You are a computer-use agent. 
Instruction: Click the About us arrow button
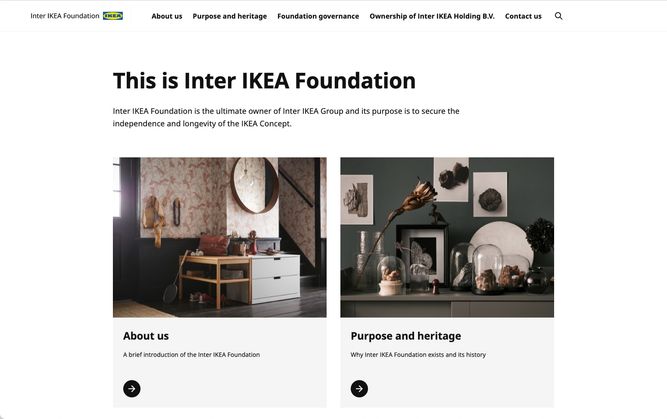click(132, 389)
